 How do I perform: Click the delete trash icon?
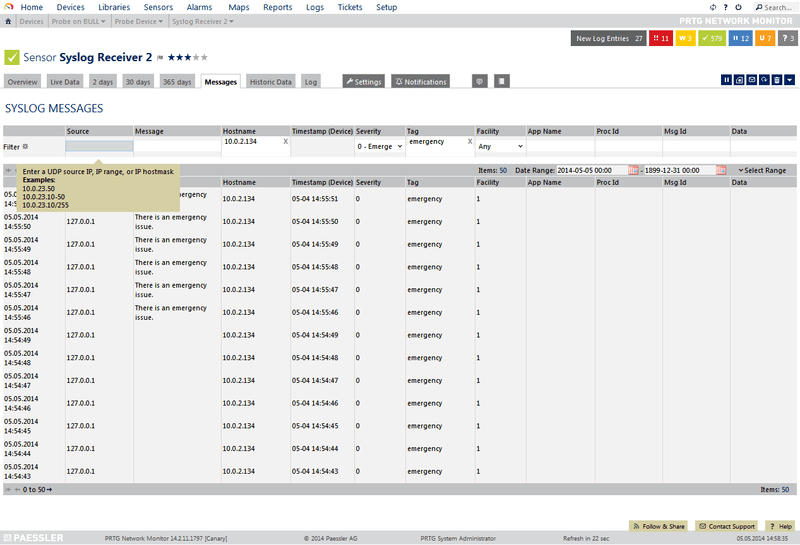(x=777, y=80)
